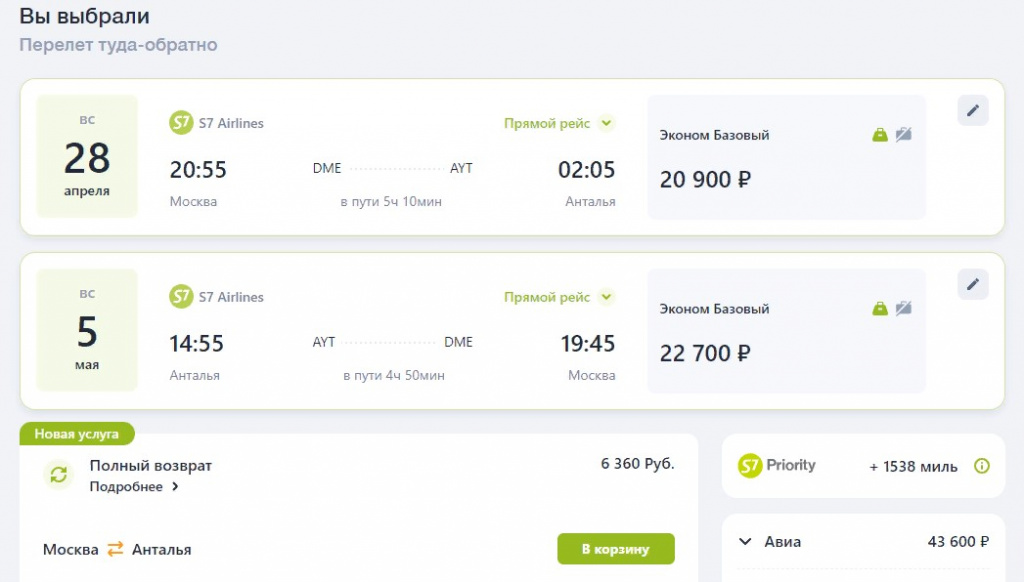Expand the 'Прямой рейс' details for the return flight
Image resolution: width=1024 pixels, height=582 pixels.
606,297
